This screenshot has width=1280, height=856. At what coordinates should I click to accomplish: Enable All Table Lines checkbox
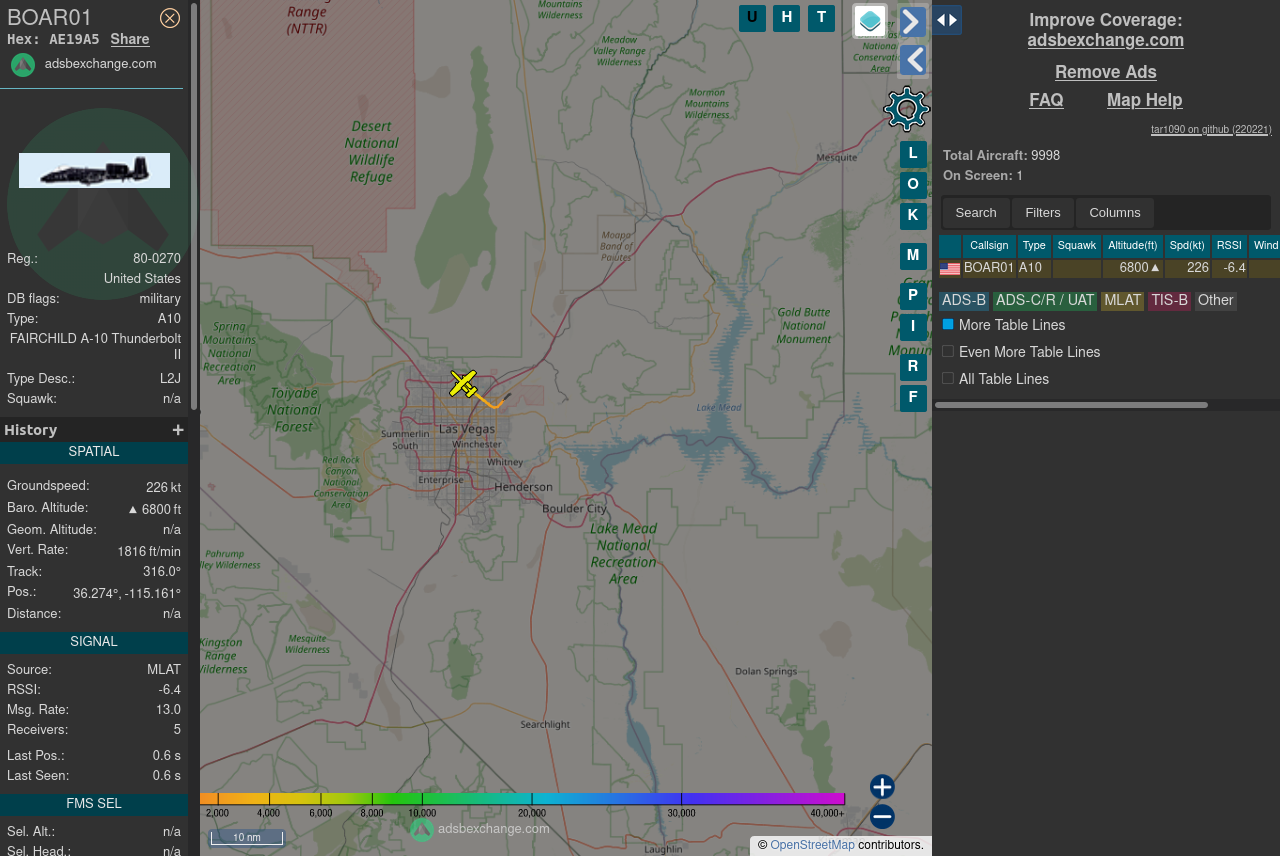(948, 379)
